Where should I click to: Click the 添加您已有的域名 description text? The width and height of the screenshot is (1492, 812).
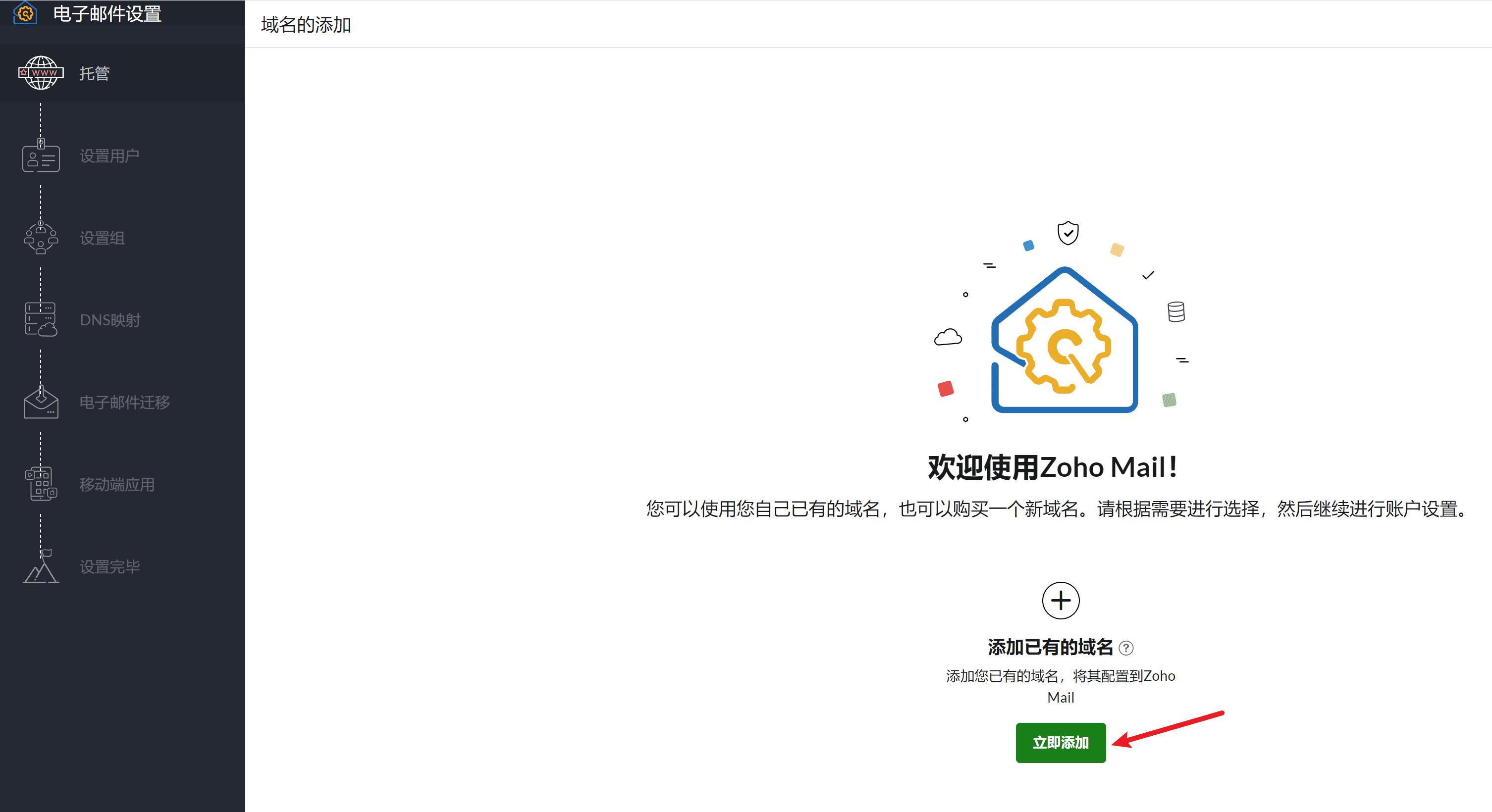click(x=1061, y=686)
